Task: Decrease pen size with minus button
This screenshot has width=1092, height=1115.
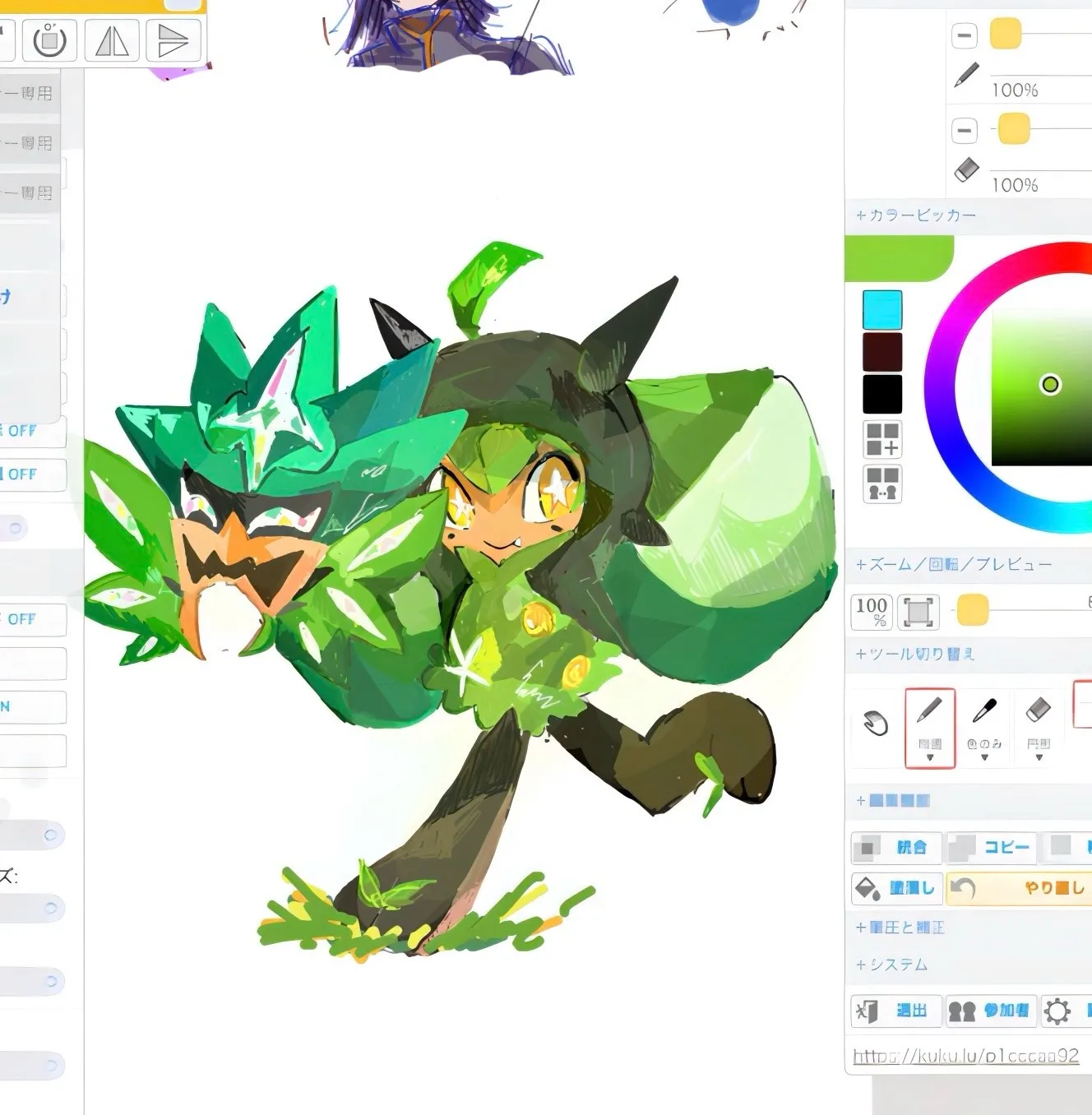Action: click(x=965, y=35)
